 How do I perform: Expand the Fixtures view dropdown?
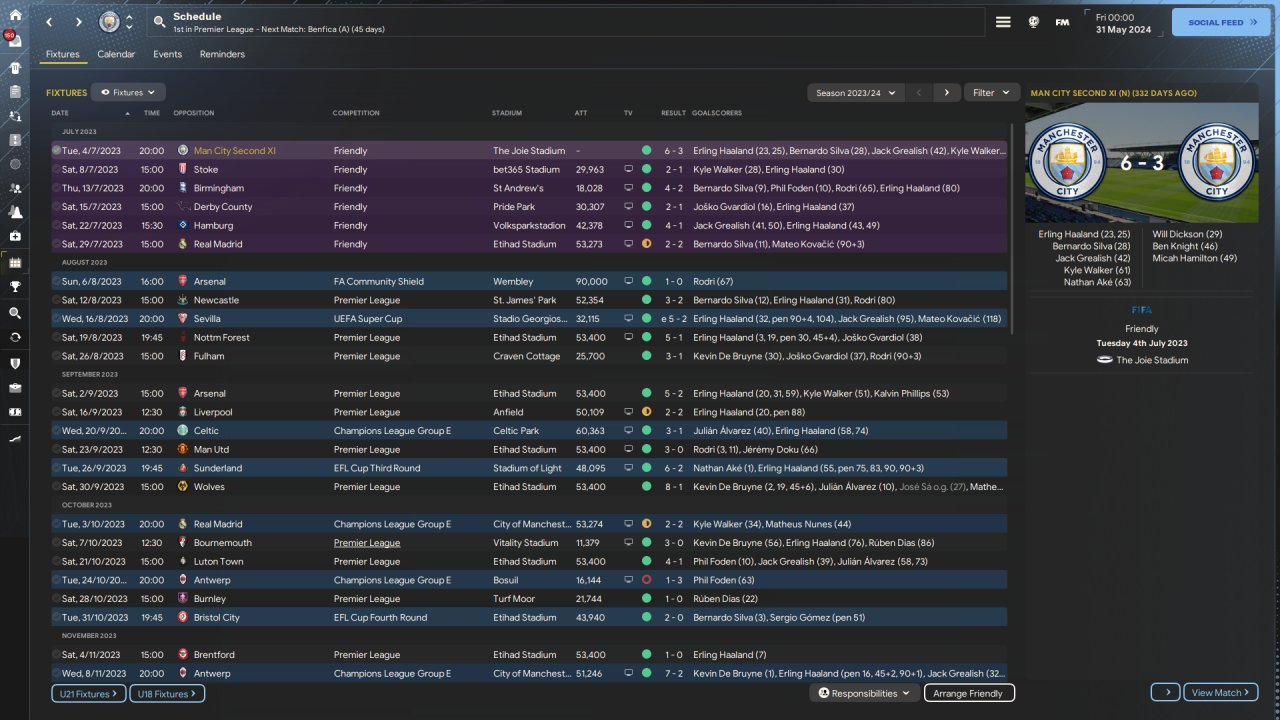click(x=128, y=93)
